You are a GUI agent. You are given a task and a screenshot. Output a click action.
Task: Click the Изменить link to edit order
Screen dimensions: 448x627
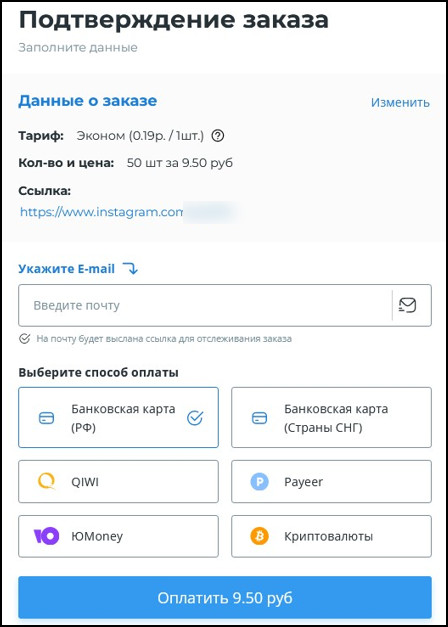click(x=400, y=103)
